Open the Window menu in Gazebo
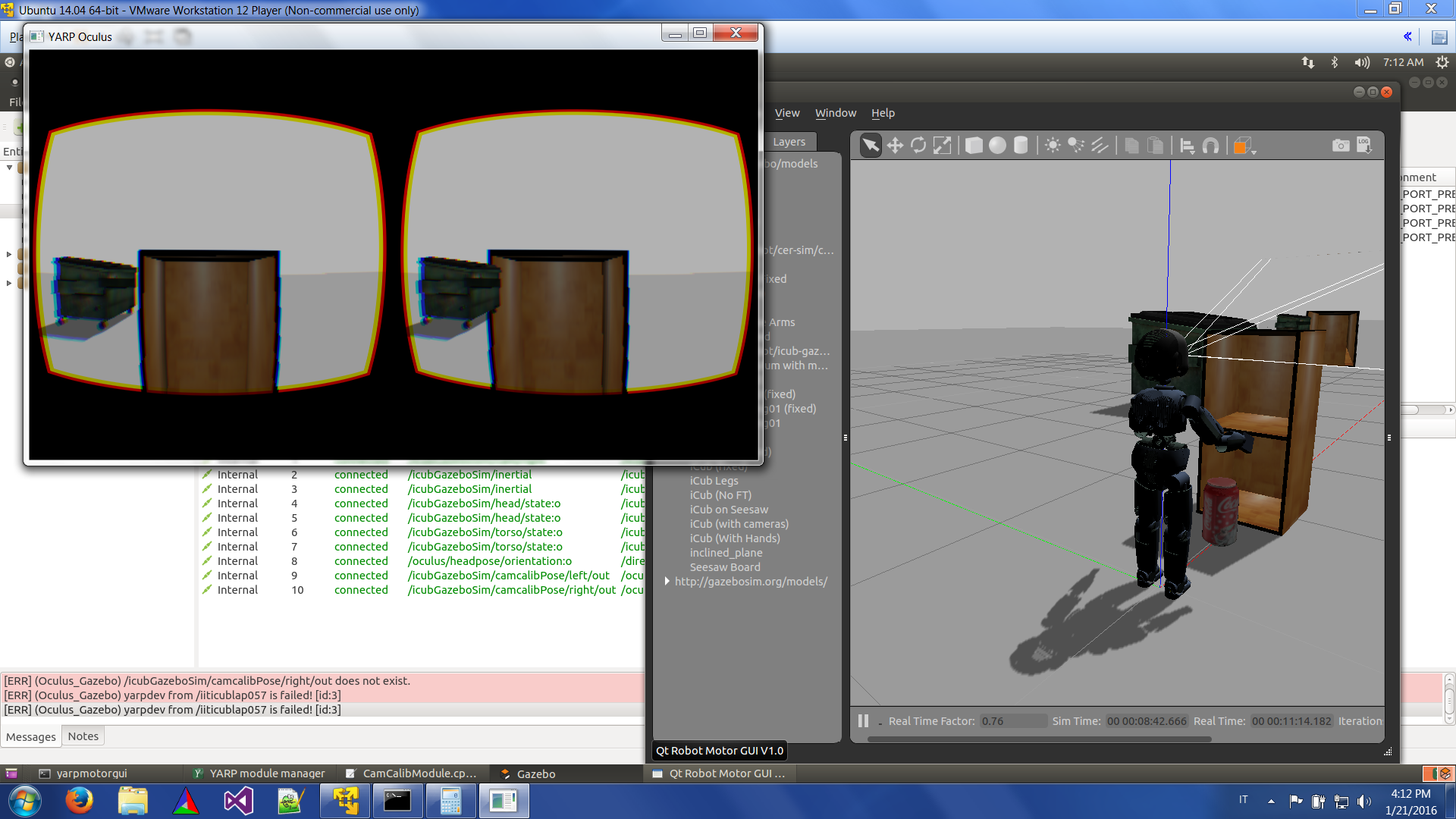The image size is (1456, 819). (x=836, y=113)
